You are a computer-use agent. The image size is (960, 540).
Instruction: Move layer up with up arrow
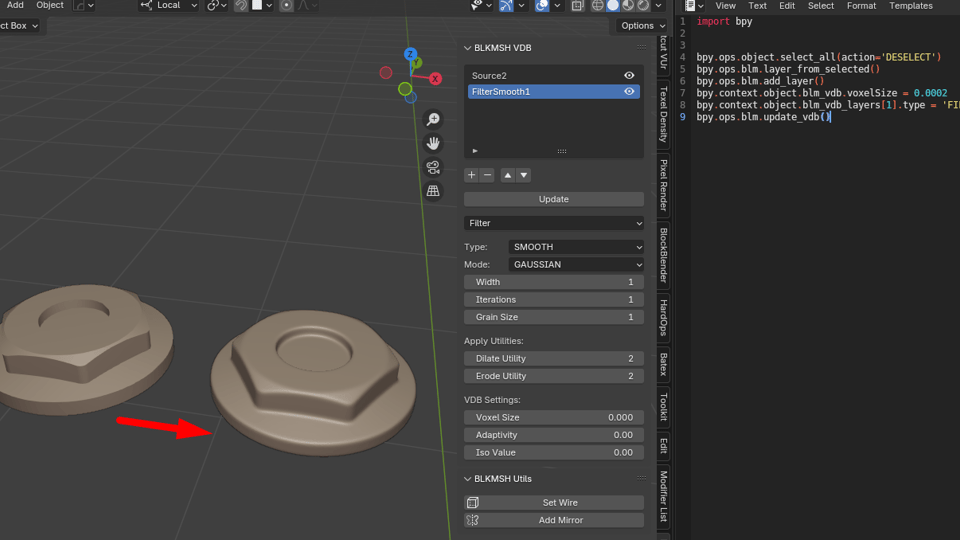pyautogui.click(x=508, y=175)
